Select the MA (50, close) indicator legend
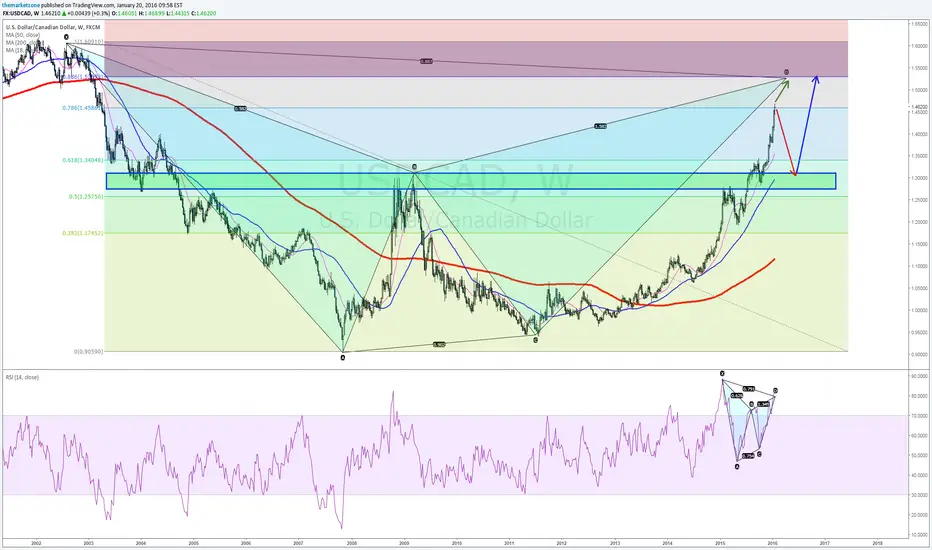Image resolution: width=932 pixels, height=550 pixels. pos(23,35)
